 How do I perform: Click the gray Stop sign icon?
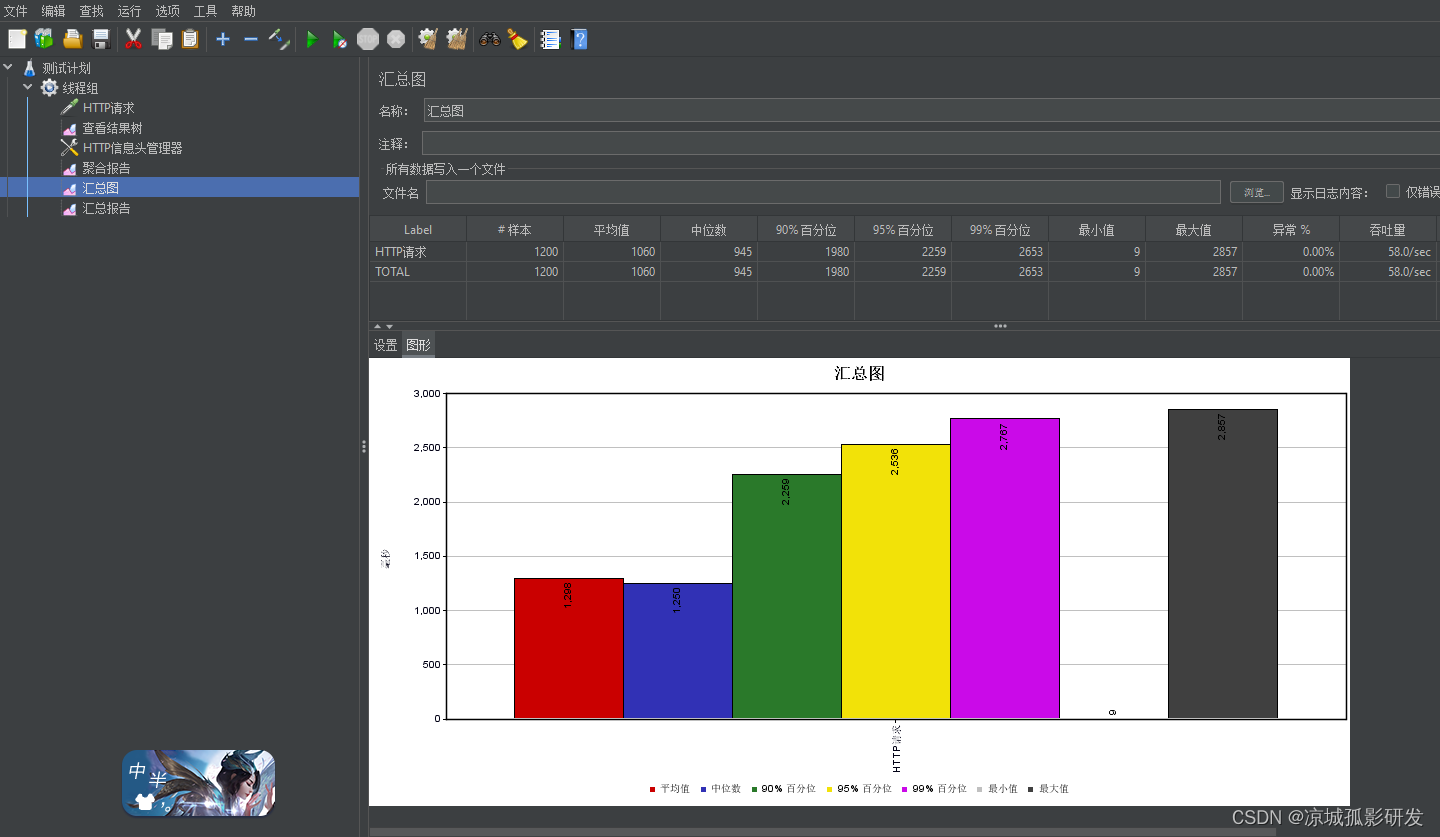coord(368,39)
